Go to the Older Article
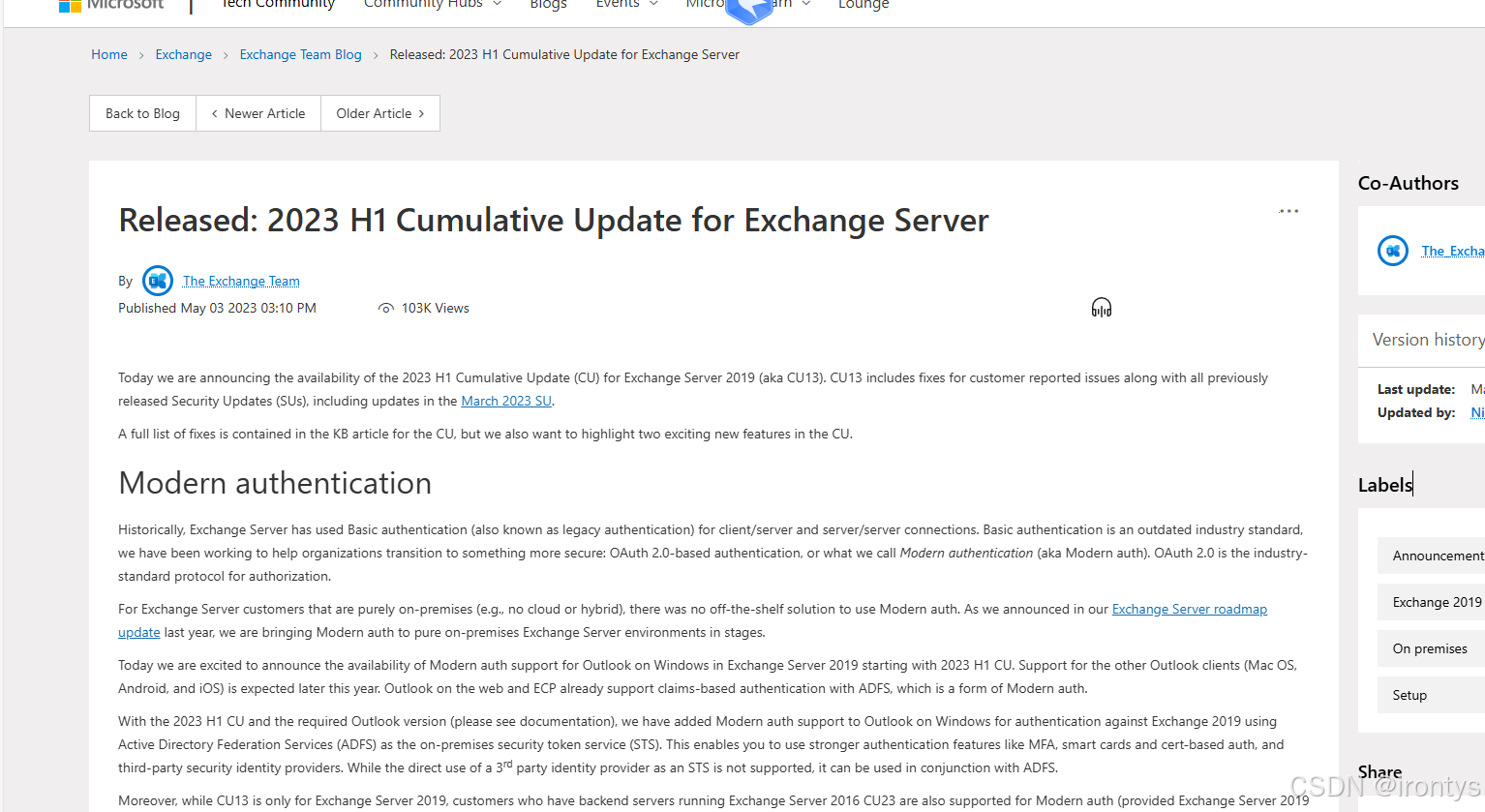Image resolution: width=1485 pixels, height=812 pixels. click(380, 113)
